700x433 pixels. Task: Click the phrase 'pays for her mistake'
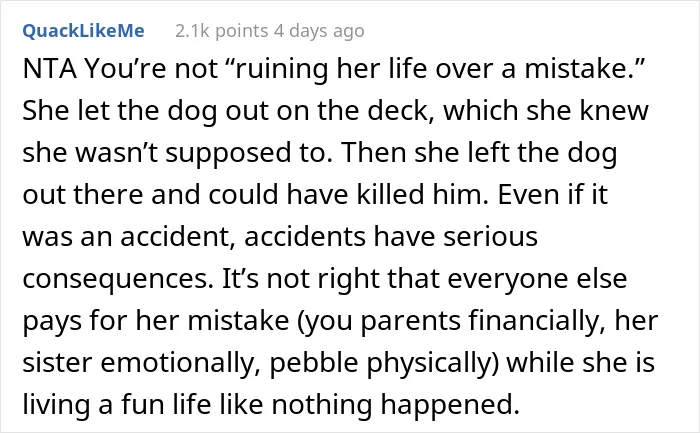(156, 321)
